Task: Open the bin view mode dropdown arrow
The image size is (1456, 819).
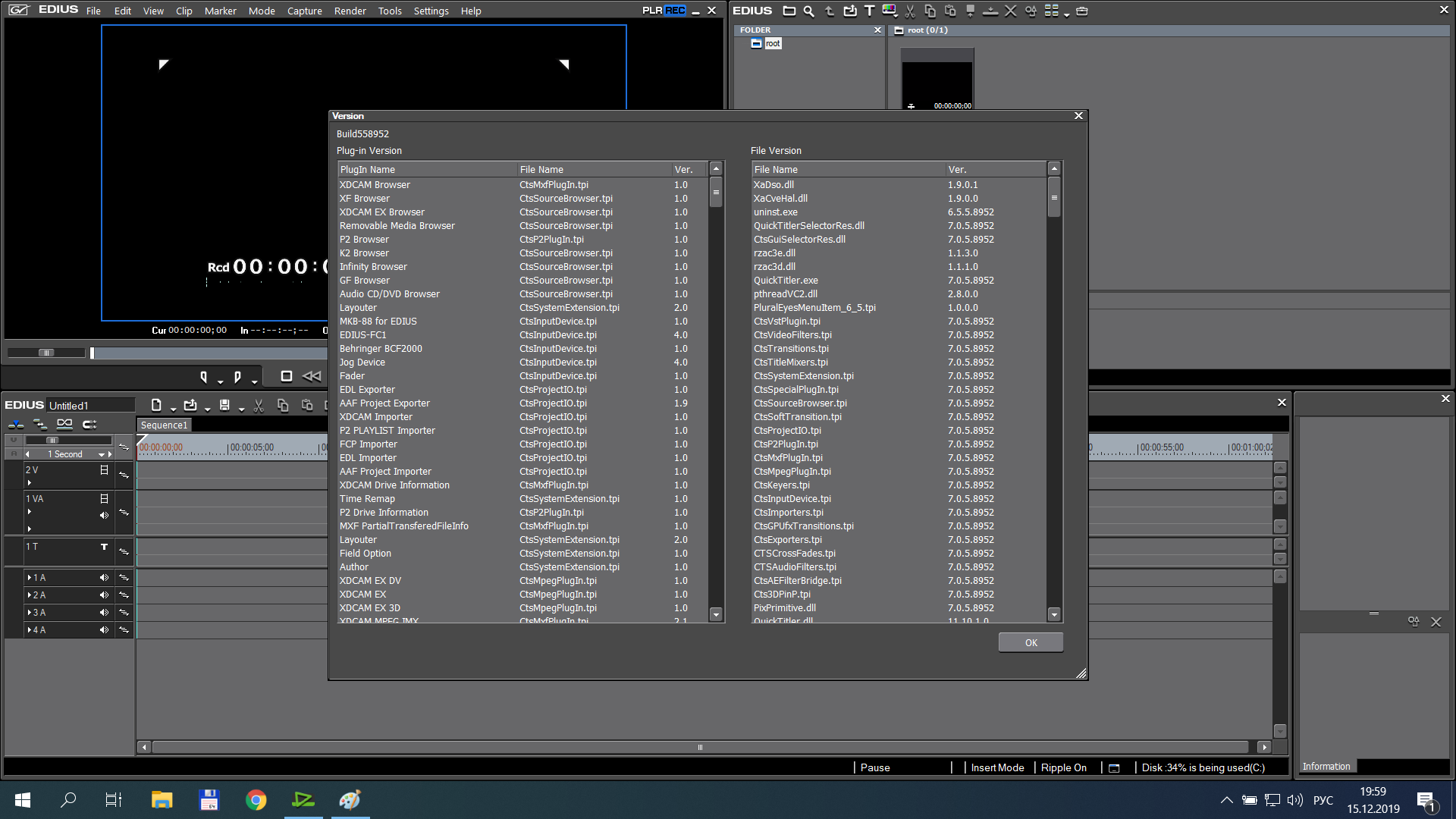Action: point(1066,14)
